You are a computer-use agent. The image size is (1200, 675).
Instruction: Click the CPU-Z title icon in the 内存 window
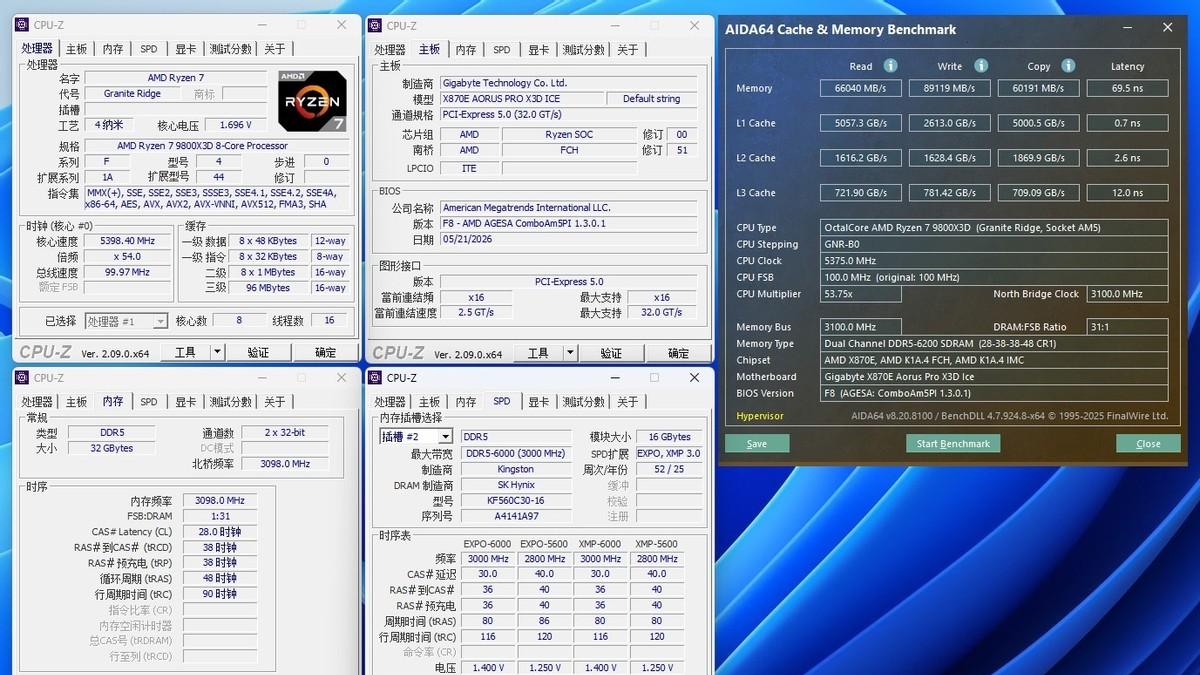coord(23,378)
